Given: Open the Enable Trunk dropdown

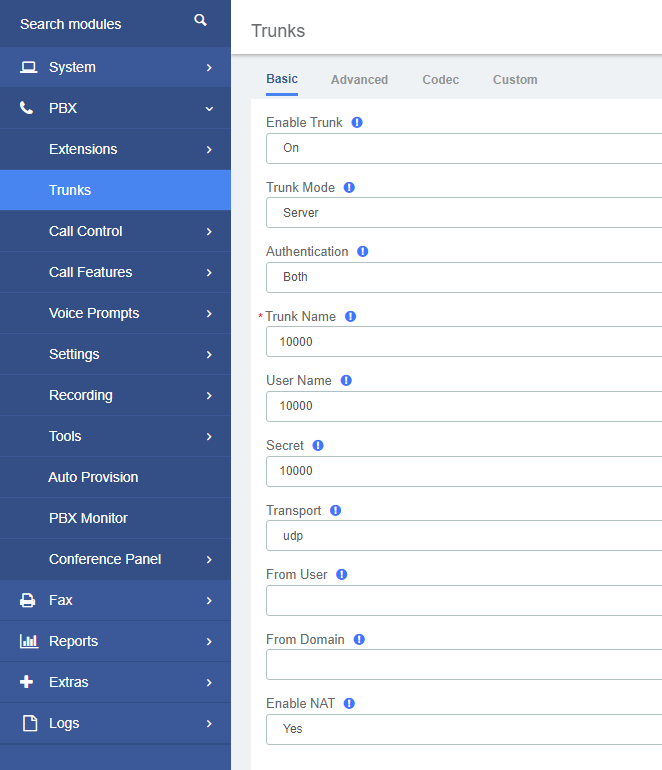Looking at the screenshot, I should coord(464,148).
